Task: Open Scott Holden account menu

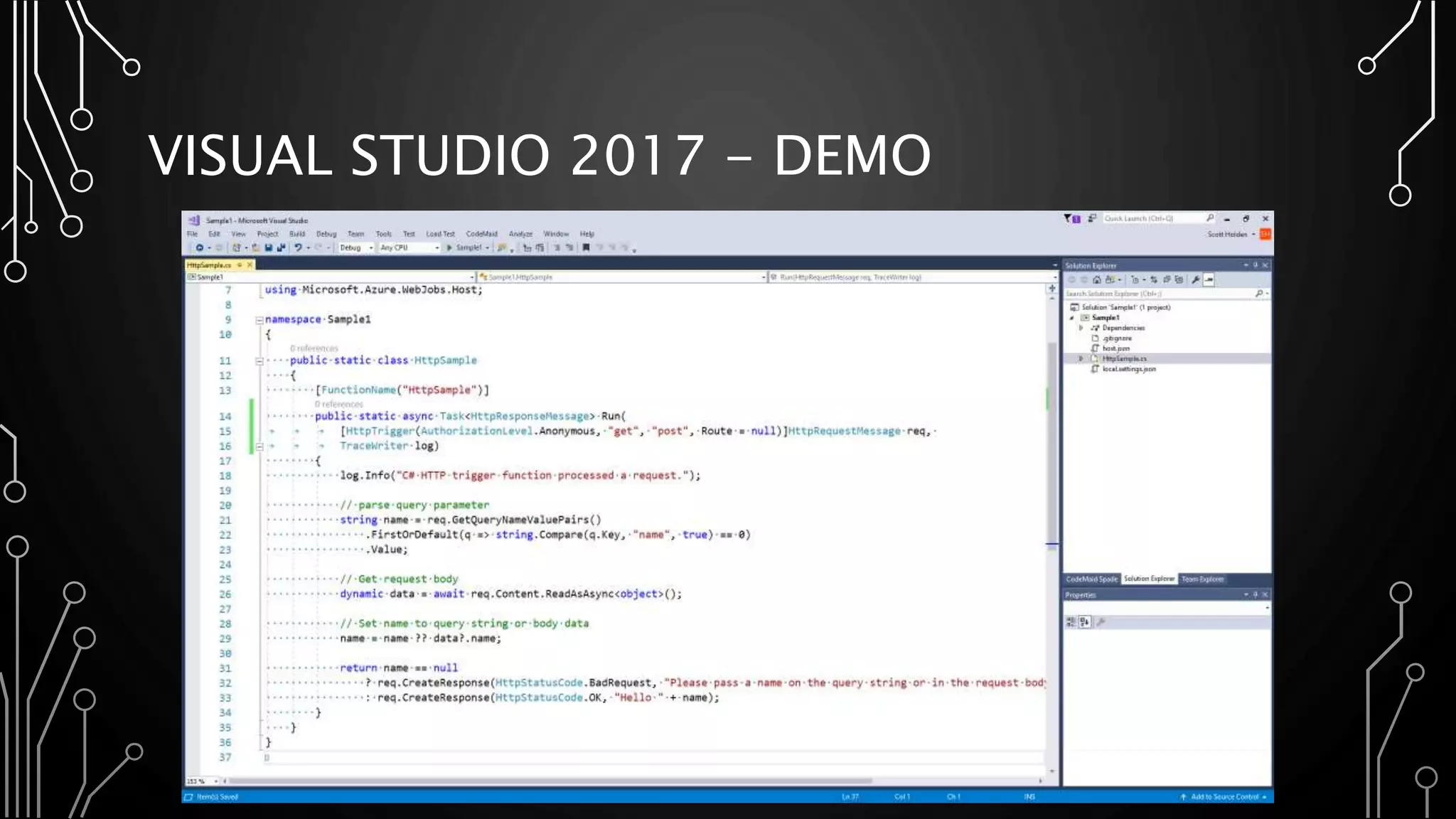Action: pos(1230,234)
